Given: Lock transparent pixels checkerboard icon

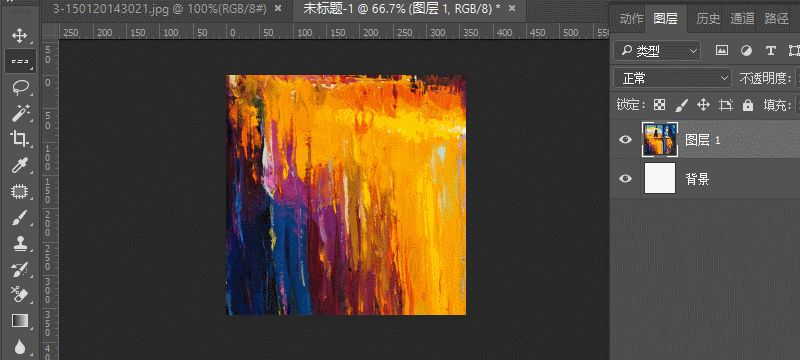Looking at the screenshot, I should point(660,106).
